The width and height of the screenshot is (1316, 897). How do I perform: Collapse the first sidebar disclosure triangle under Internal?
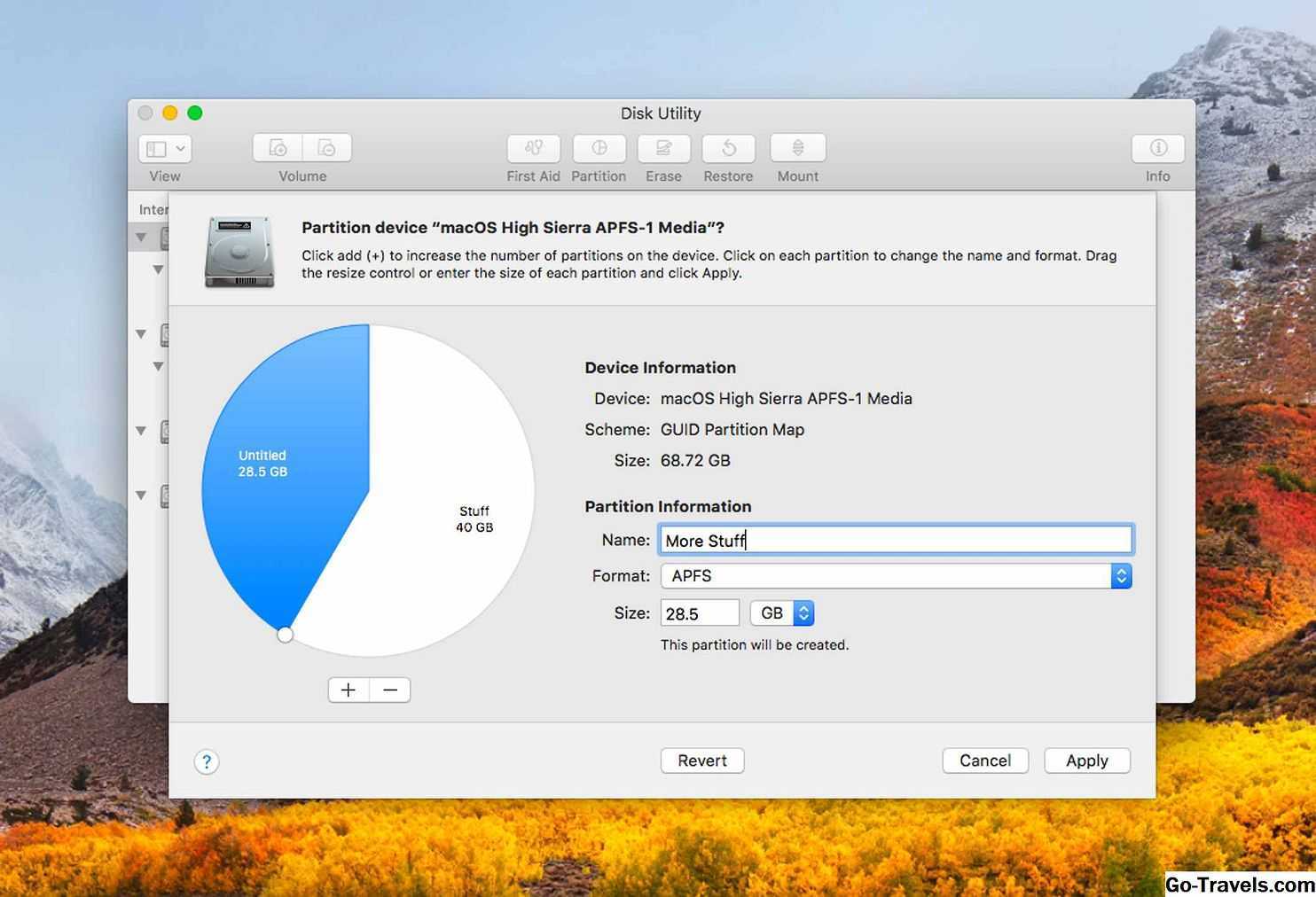[141, 238]
